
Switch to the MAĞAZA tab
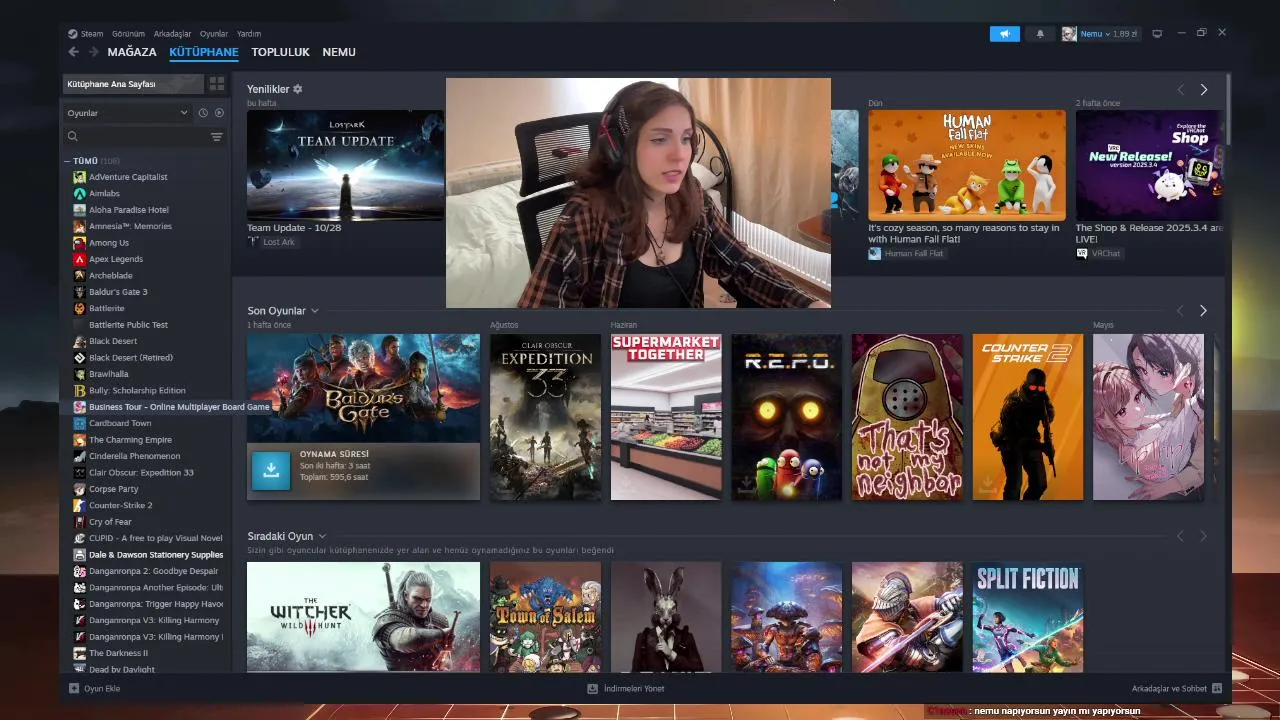coord(132,52)
